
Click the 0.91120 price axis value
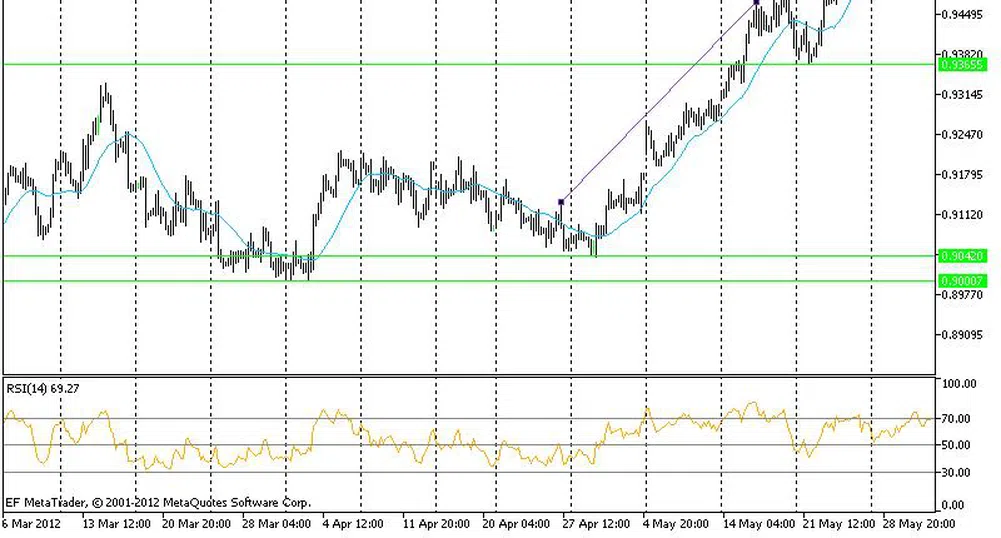(x=960, y=215)
